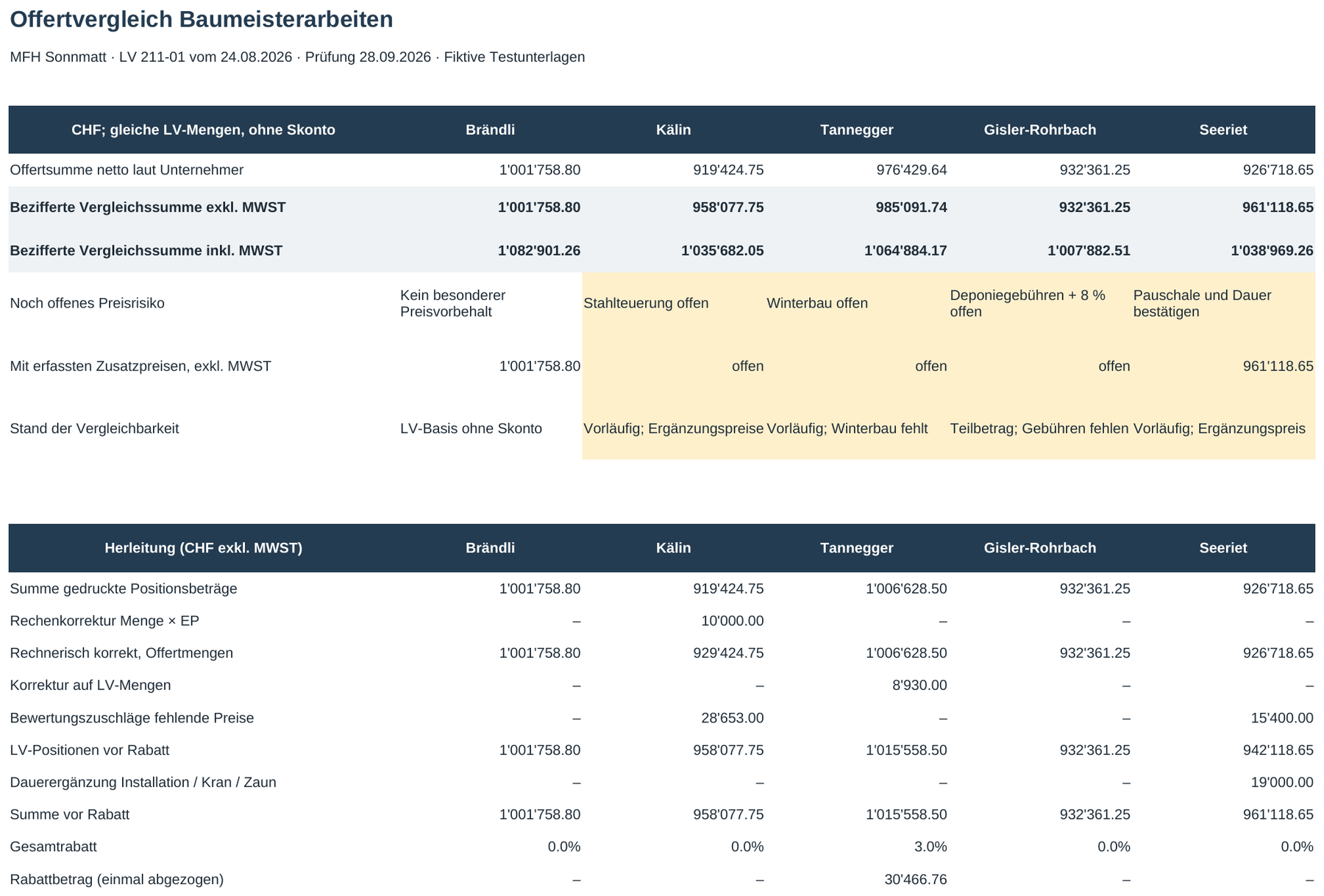The image size is (1324, 896).
Task: Click Tannegger's total 1'064'884.17 inkl. MWST
Action: coord(905,251)
